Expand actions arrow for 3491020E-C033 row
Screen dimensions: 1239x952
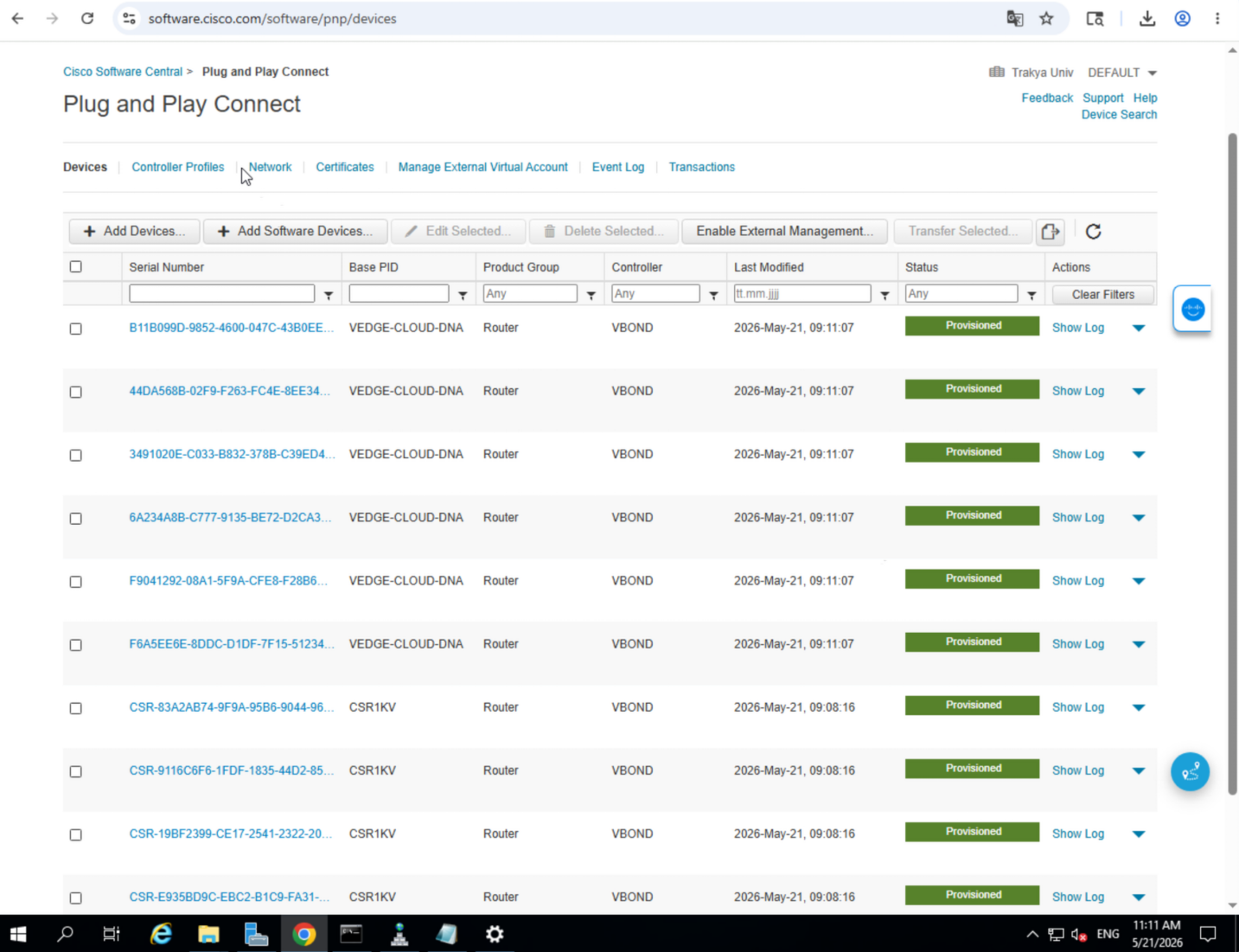(1139, 455)
